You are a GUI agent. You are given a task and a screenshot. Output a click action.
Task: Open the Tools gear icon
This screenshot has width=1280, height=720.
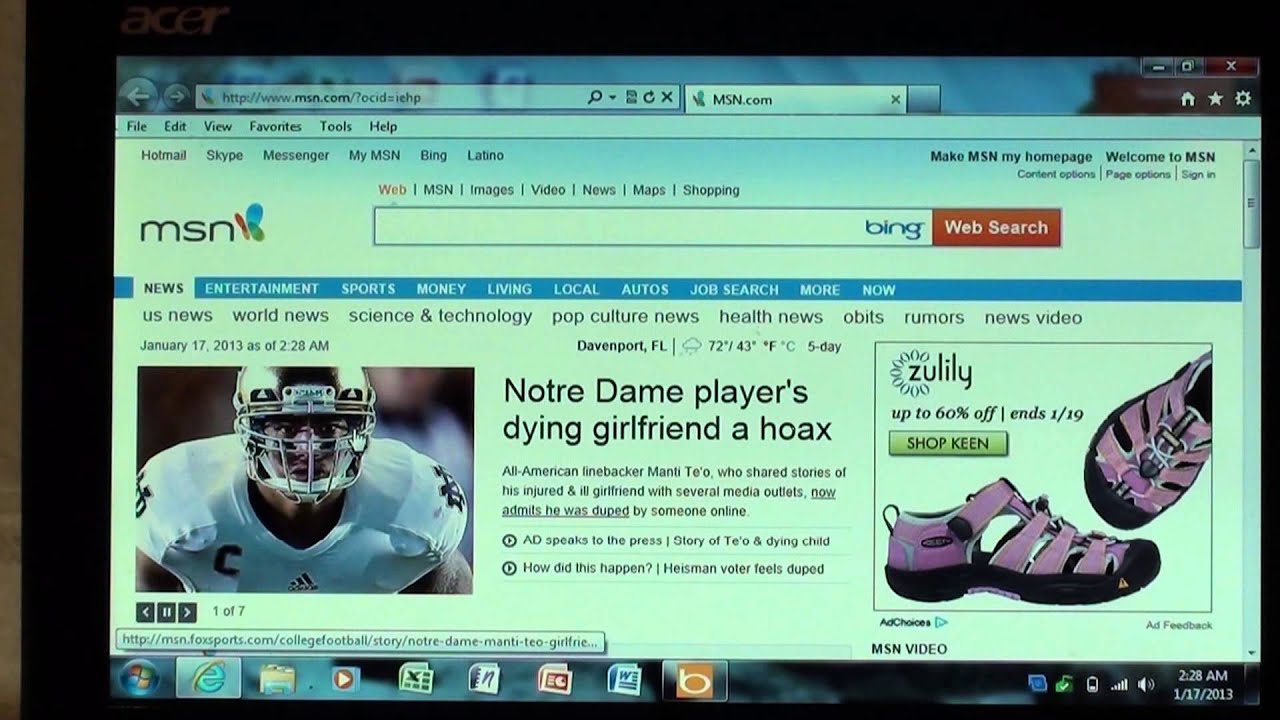point(1243,98)
